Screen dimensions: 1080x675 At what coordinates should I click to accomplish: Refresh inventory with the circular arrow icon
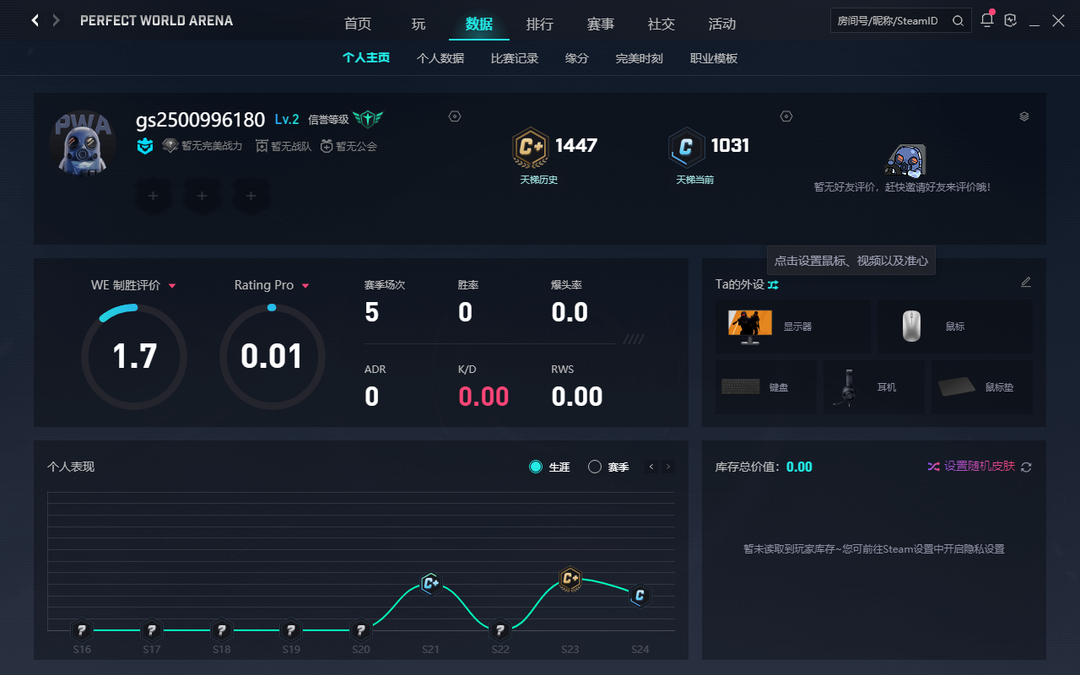pyautogui.click(x=1026, y=467)
